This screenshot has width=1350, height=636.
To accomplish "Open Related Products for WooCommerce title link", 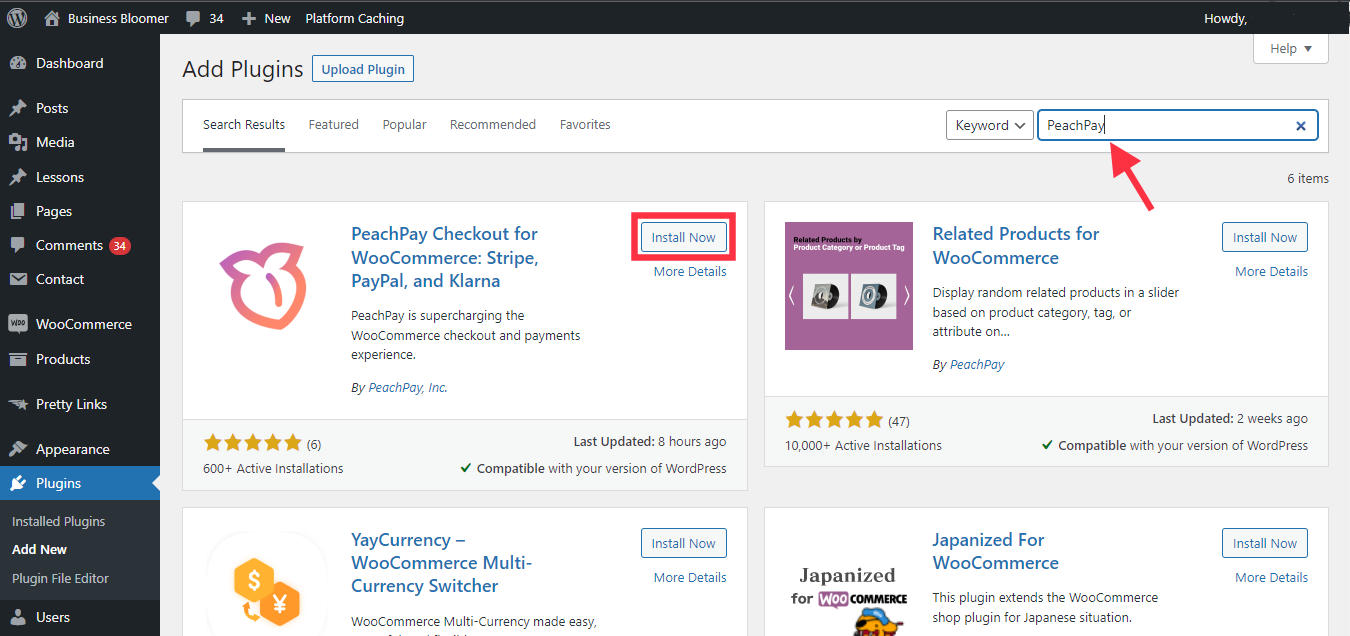I will 1016,246.
